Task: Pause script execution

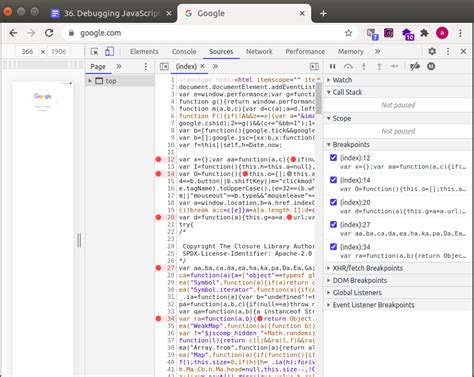Action: point(332,67)
